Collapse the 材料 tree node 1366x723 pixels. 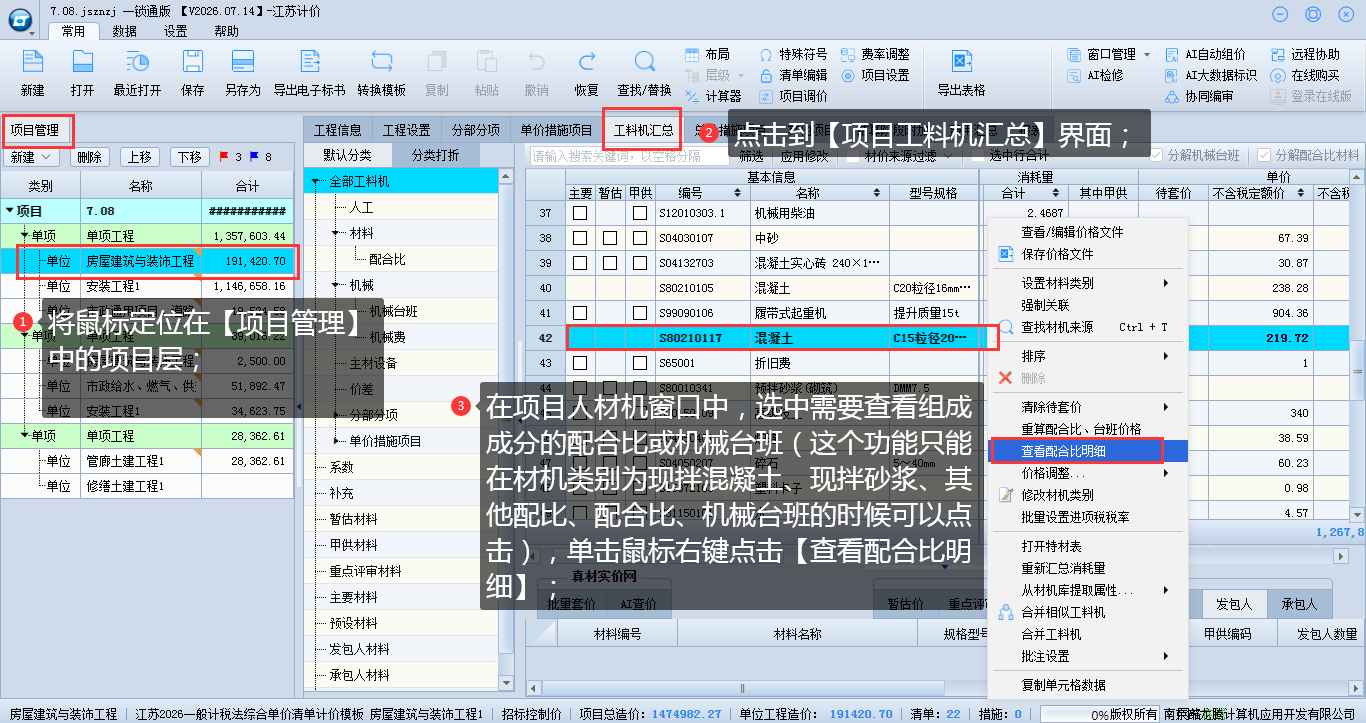pyautogui.click(x=336, y=233)
